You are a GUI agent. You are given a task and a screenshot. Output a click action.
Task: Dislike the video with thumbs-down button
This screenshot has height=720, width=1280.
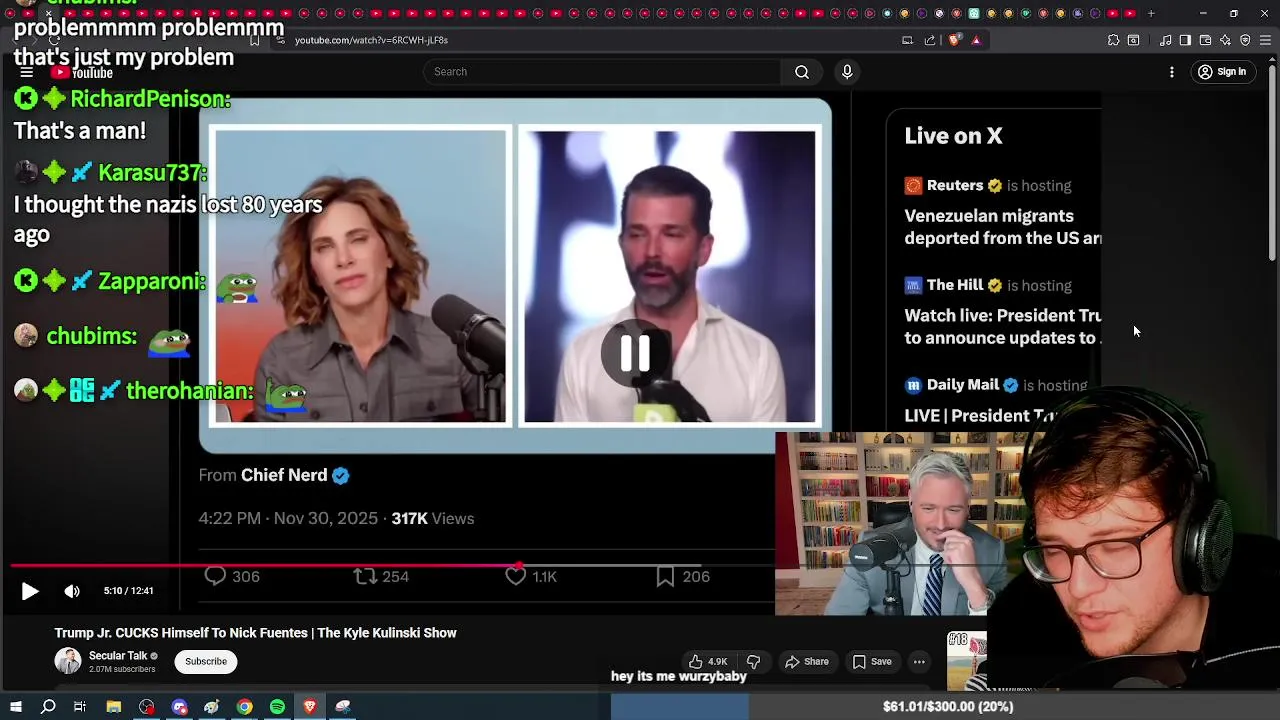tap(753, 661)
